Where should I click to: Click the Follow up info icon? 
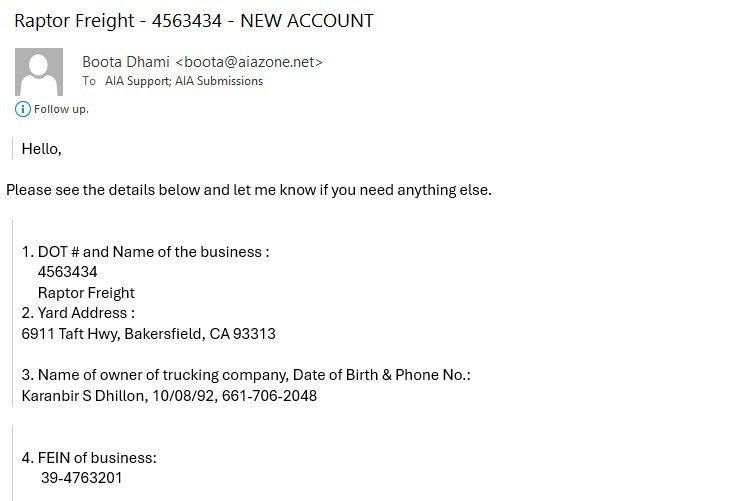[x=23, y=109]
